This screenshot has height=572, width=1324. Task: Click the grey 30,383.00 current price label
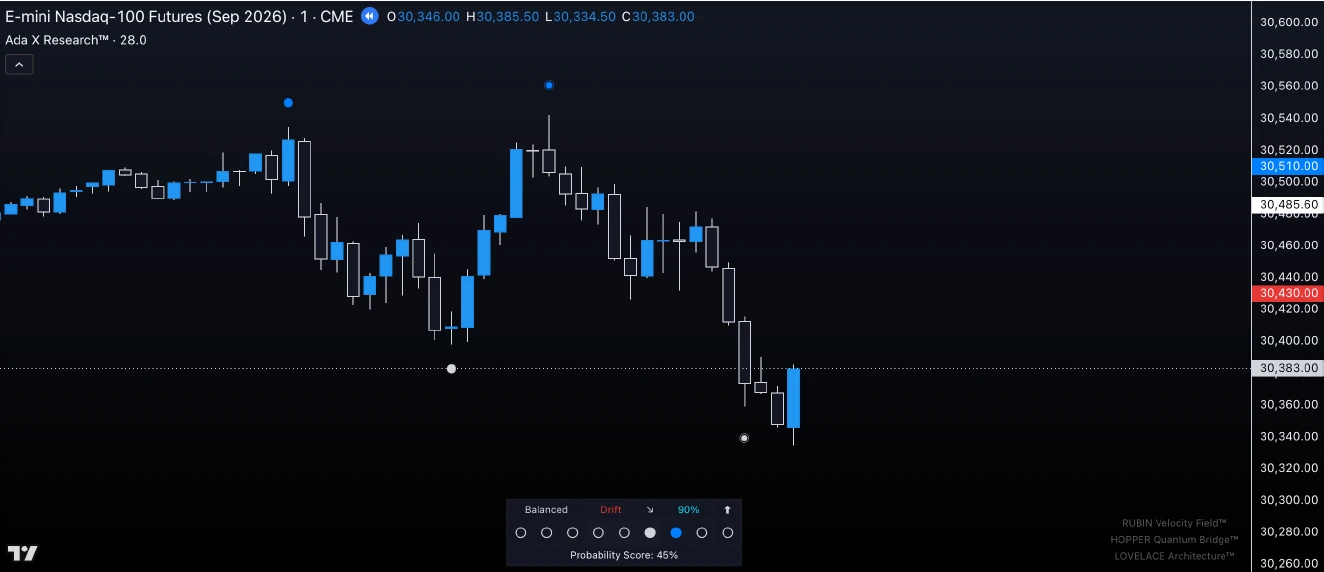1287,368
